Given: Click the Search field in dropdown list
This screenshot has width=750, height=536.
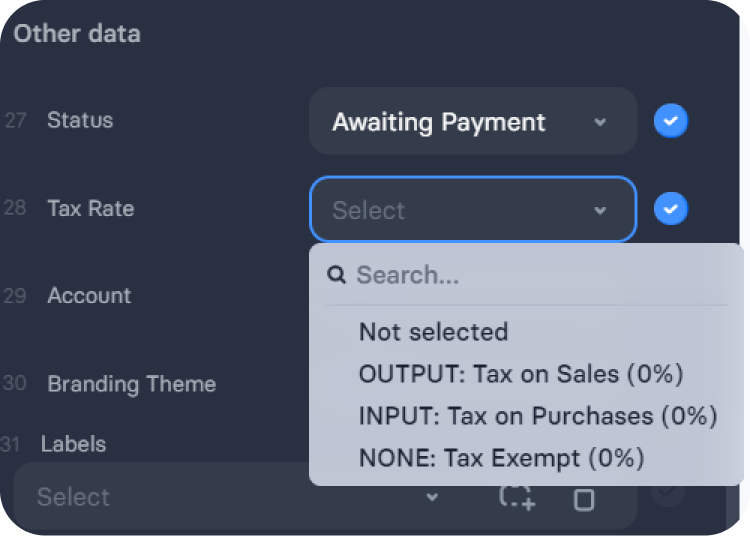Looking at the screenshot, I should click(x=526, y=275).
